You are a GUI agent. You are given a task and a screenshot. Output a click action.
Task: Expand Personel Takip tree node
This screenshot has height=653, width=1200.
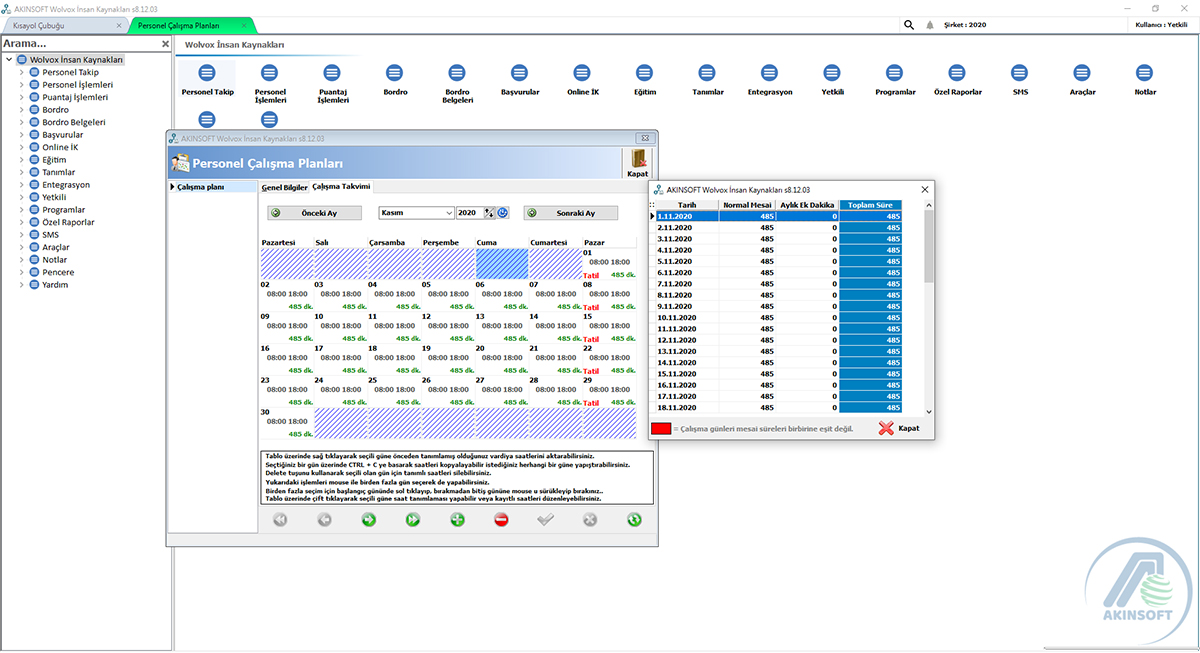pos(22,73)
